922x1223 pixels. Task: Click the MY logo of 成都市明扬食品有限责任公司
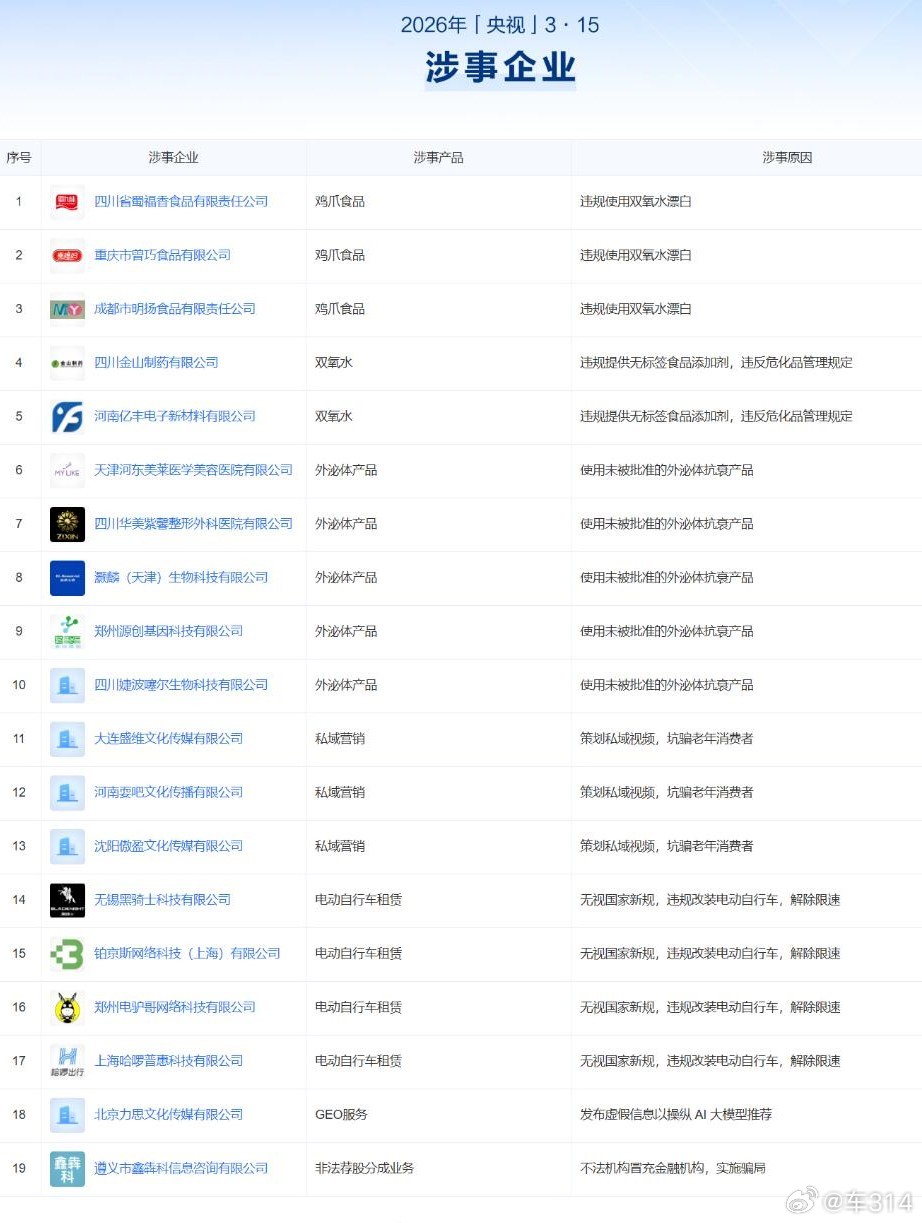tap(67, 309)
